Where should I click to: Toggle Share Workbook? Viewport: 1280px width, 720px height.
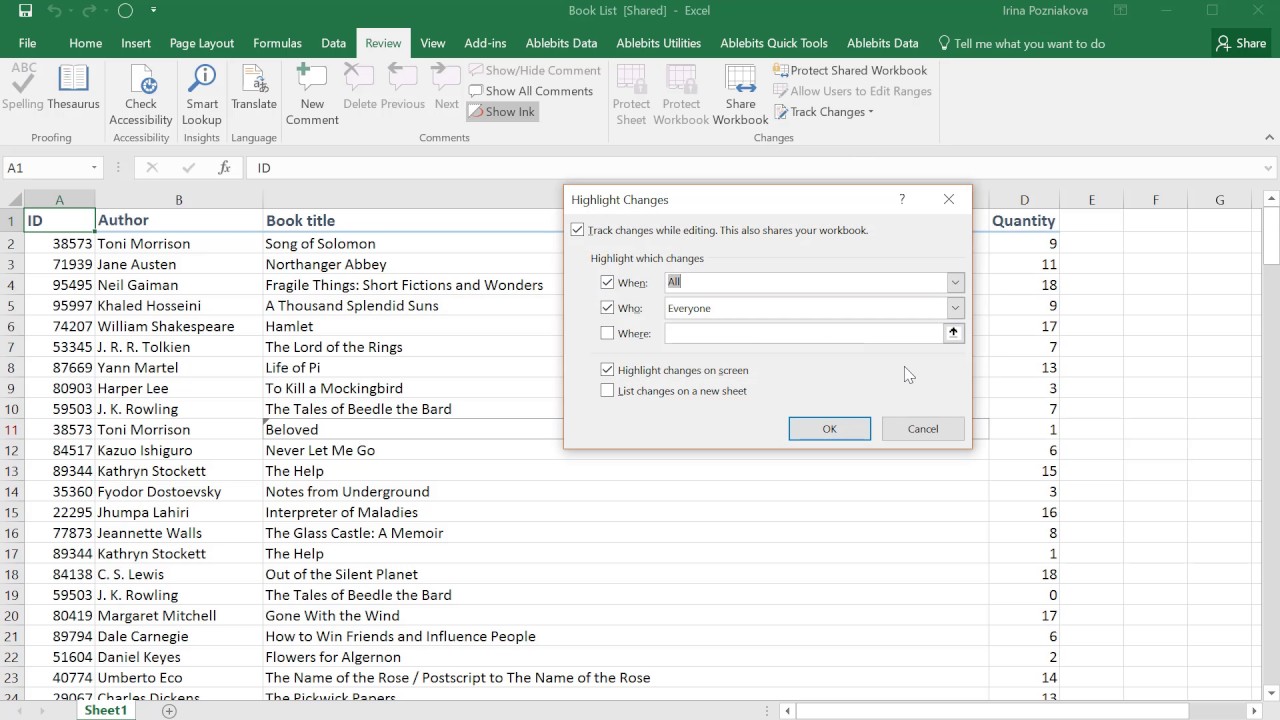pos(740,90)
